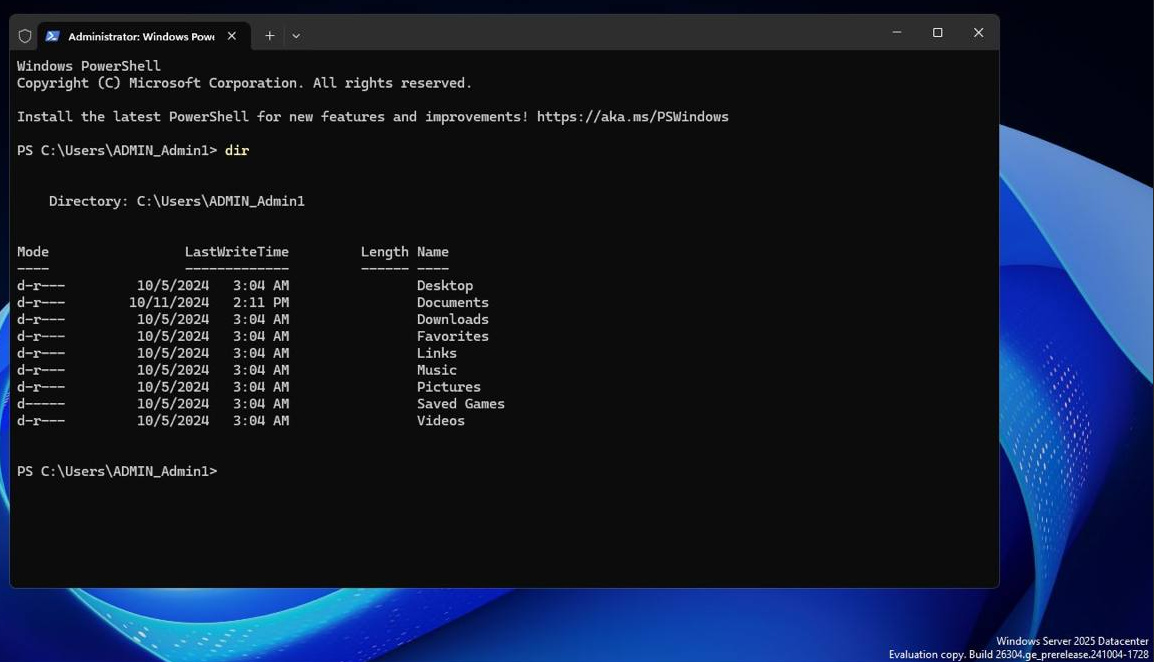This screenshot has width=1154, height=662.
Task: Click the 'Music' folder name
Action: tap(436, 370)
